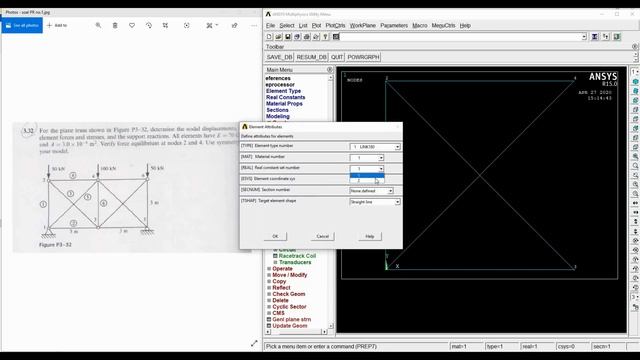
Task: Select Racetrack Coil in Main Menu
Action: pyautogui.click(x=297, y=256)
